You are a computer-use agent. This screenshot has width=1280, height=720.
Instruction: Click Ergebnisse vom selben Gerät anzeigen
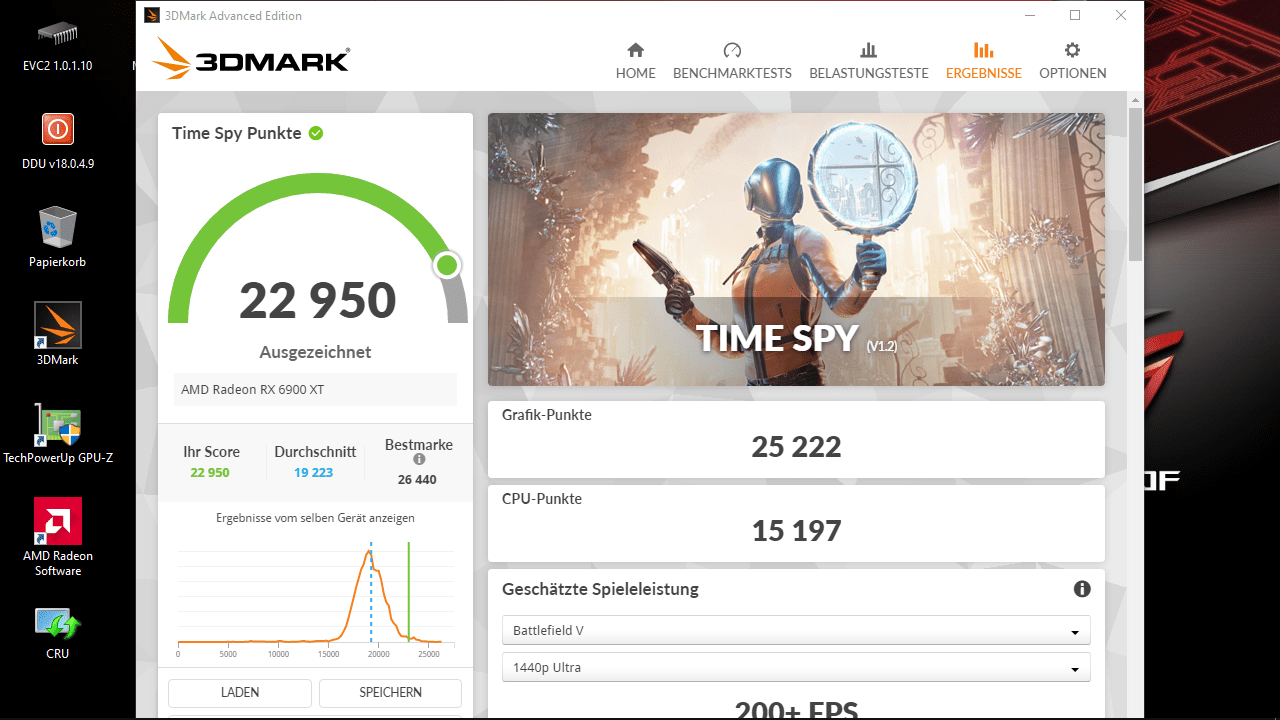(x=315, y=518)
